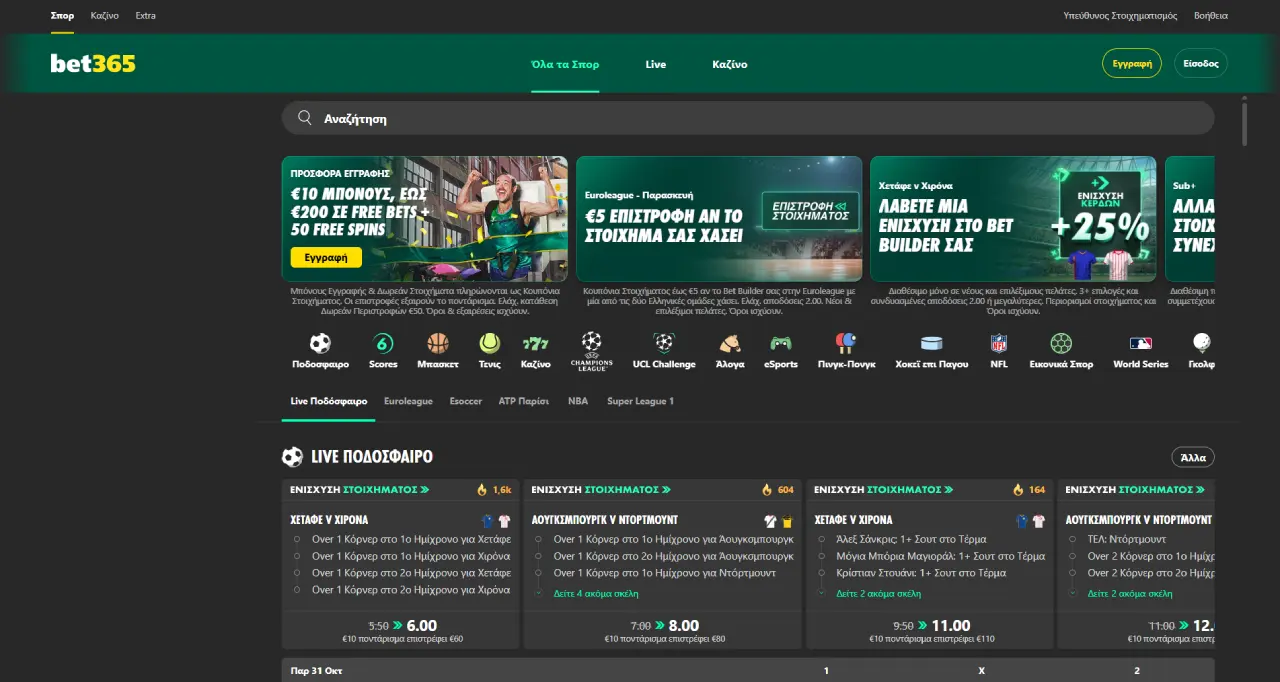Image resolution: width=1280 pixels, height=682 pixels.
Task: Switch to the Καζίνο top tab
Action: pyautogui.click(x=104, y=16)
